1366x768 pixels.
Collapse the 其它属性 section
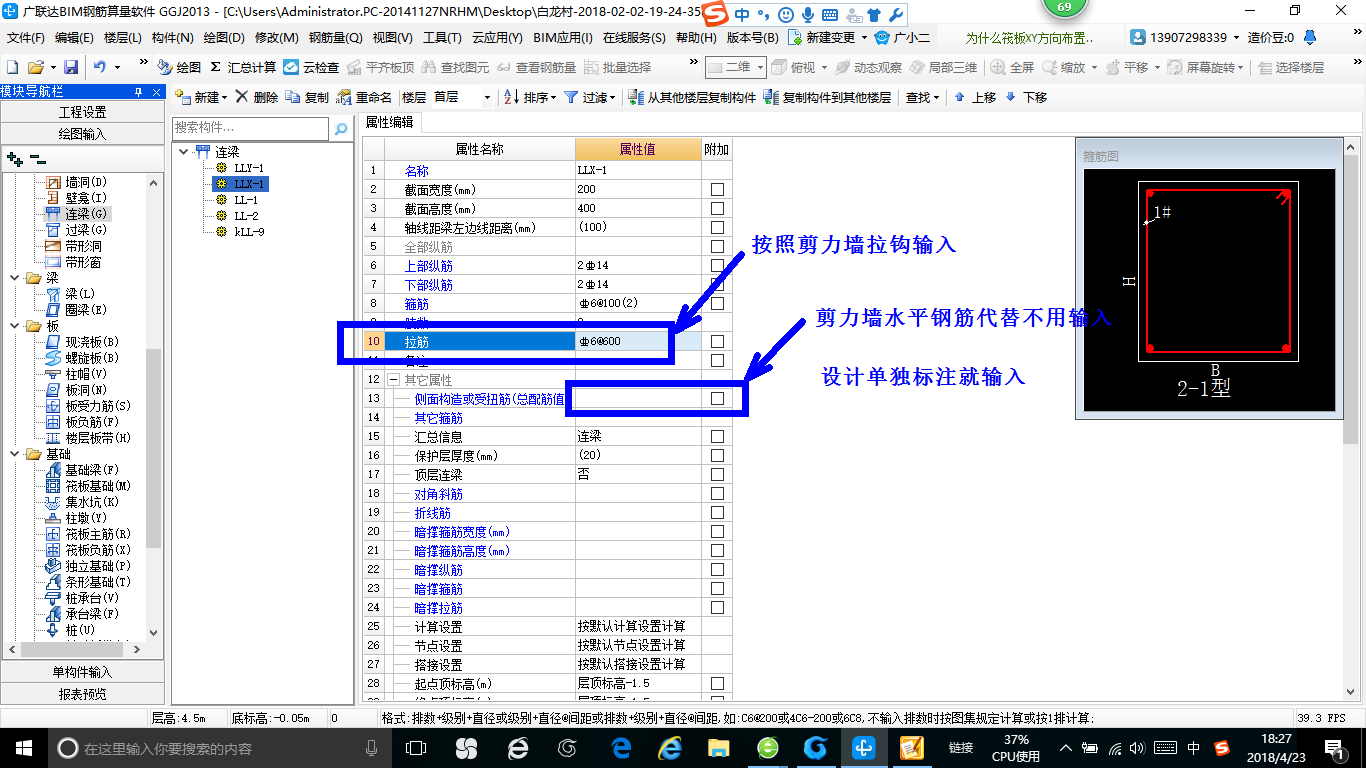tap(393, 380)
